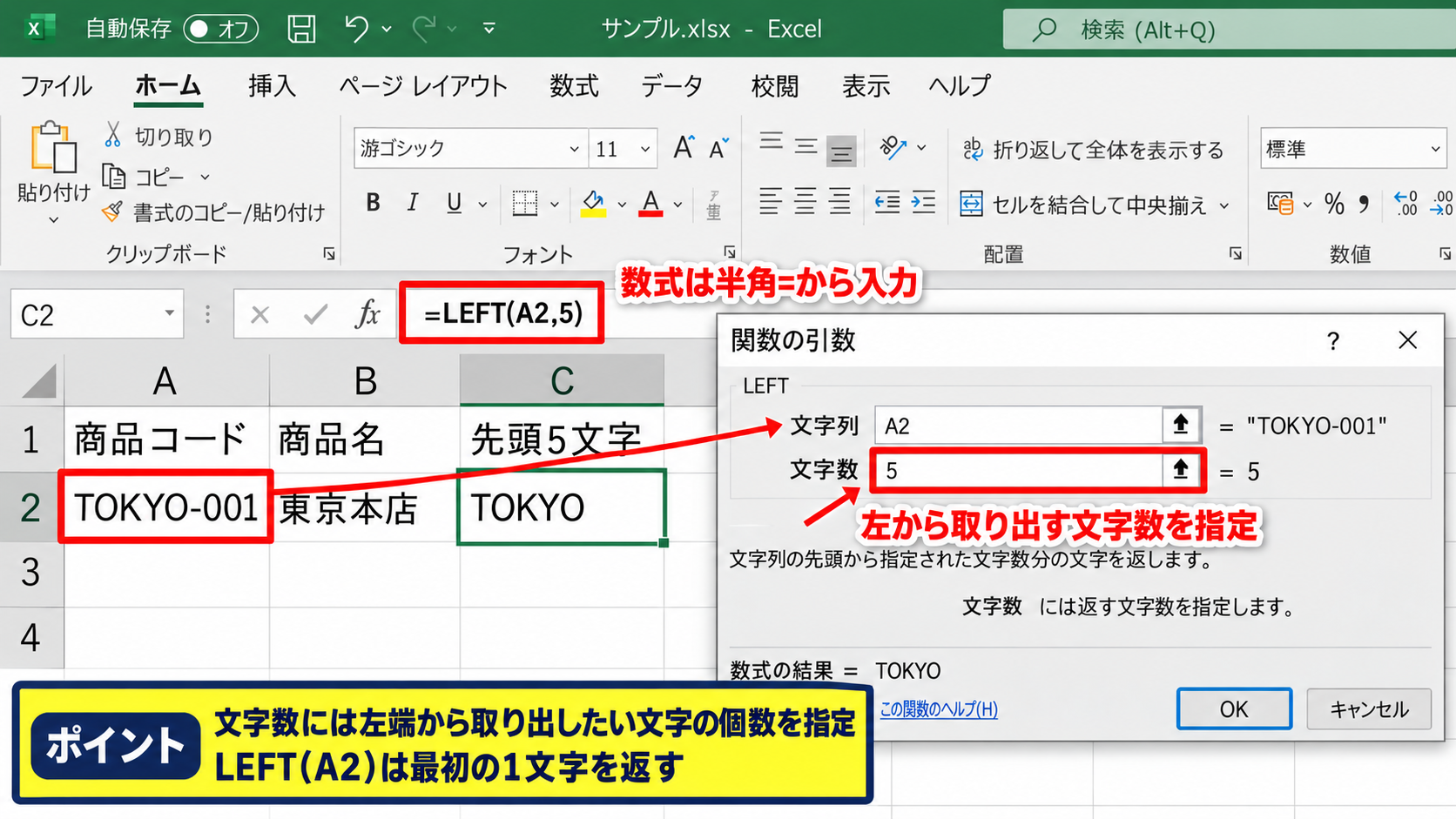Viewport: 1456px width, 819px height.
Task: Open the fill color dropdown arrow
Action: pos(622,205)
